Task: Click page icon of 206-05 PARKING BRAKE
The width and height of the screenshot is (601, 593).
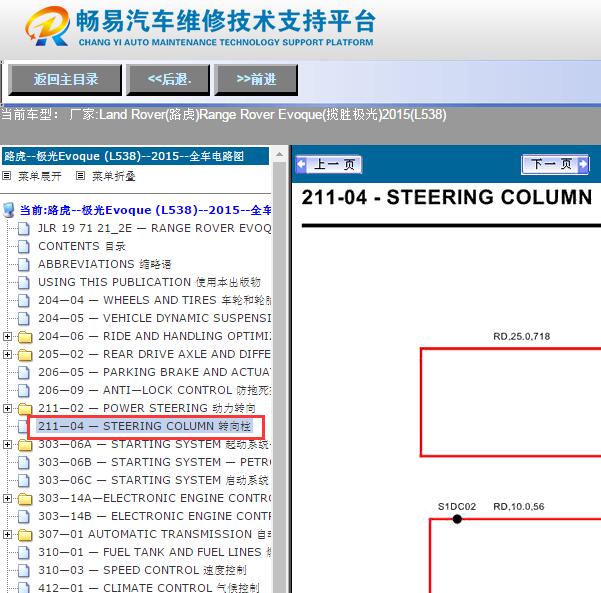Action: pyautogui.click(x=24, y=373)
